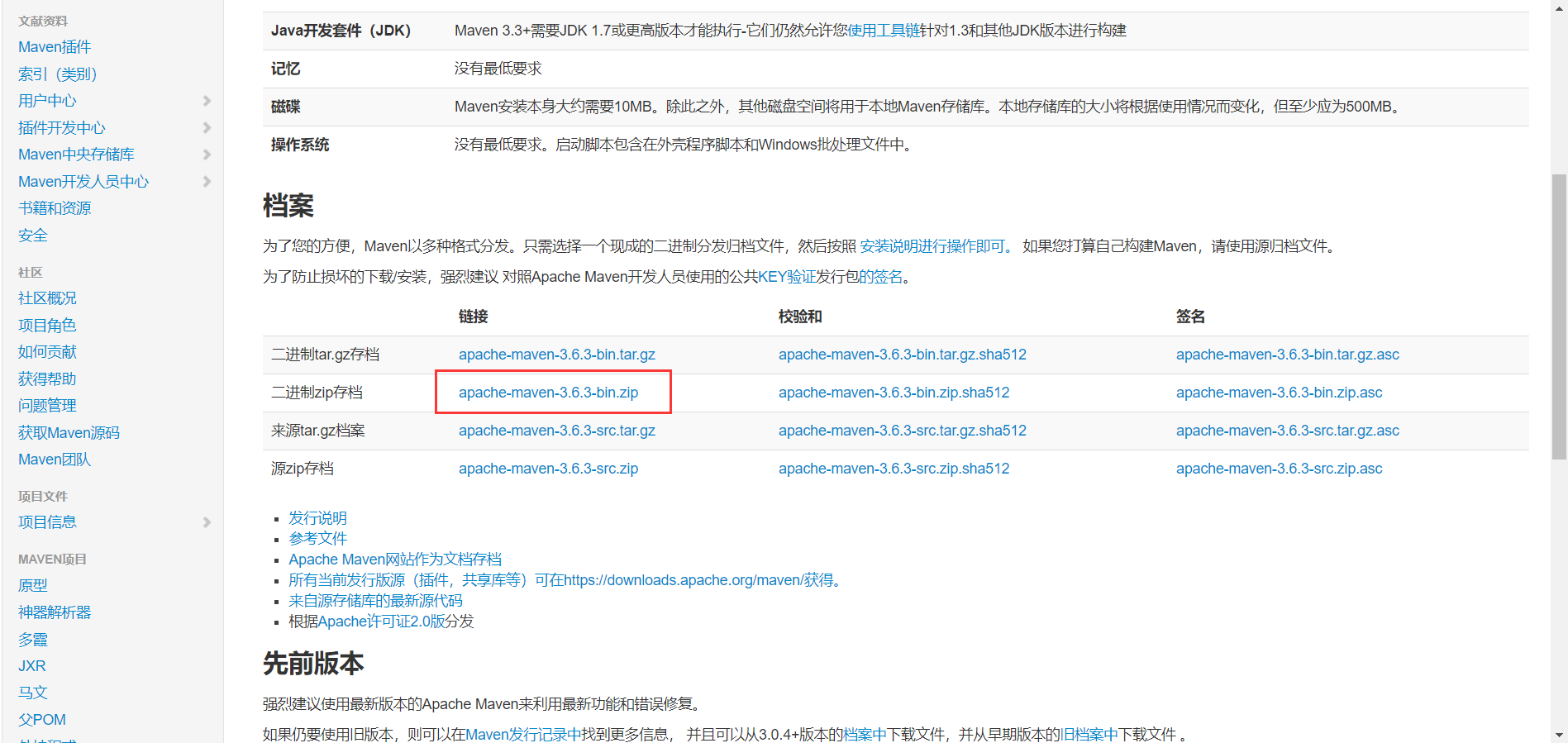Open the 原型 sidebar link
This screenshot has width=1568, height=743.
(33, 585)
